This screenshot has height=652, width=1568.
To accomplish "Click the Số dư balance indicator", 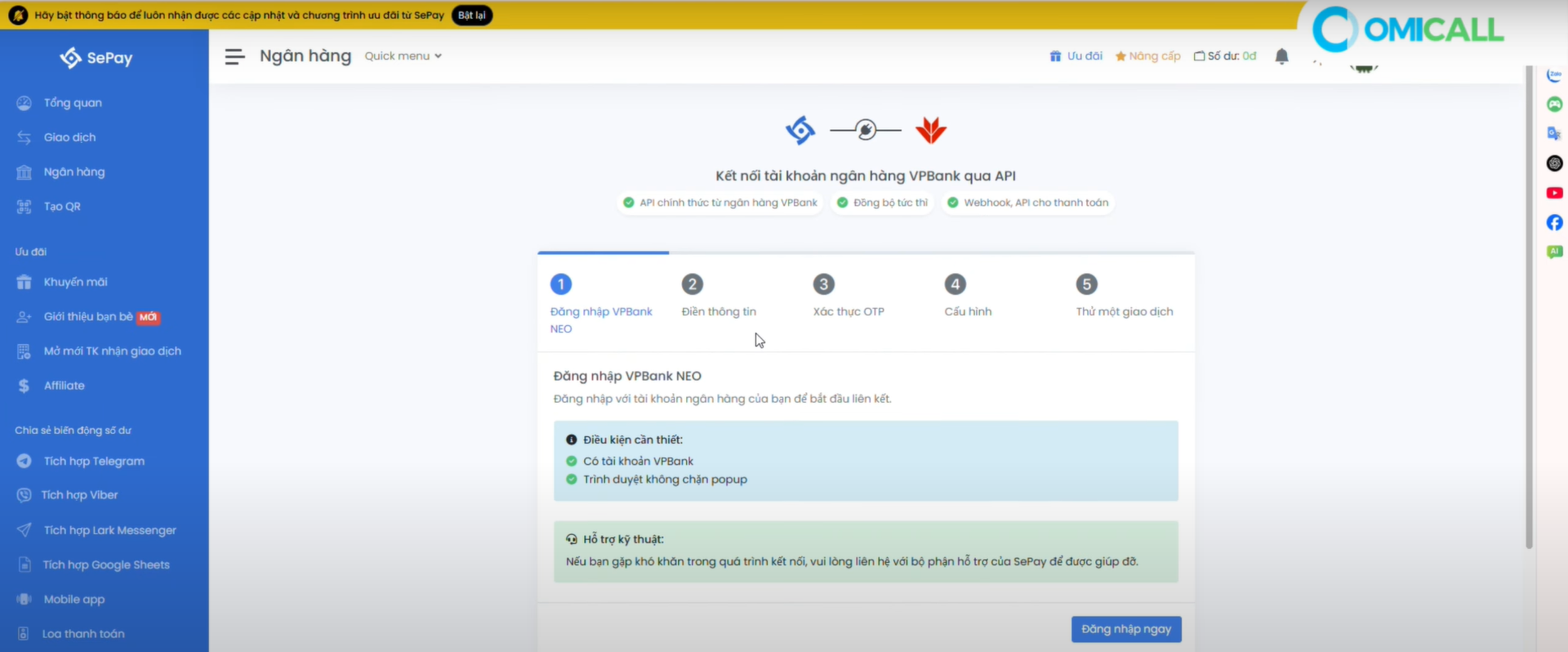I will point(1225,56).
